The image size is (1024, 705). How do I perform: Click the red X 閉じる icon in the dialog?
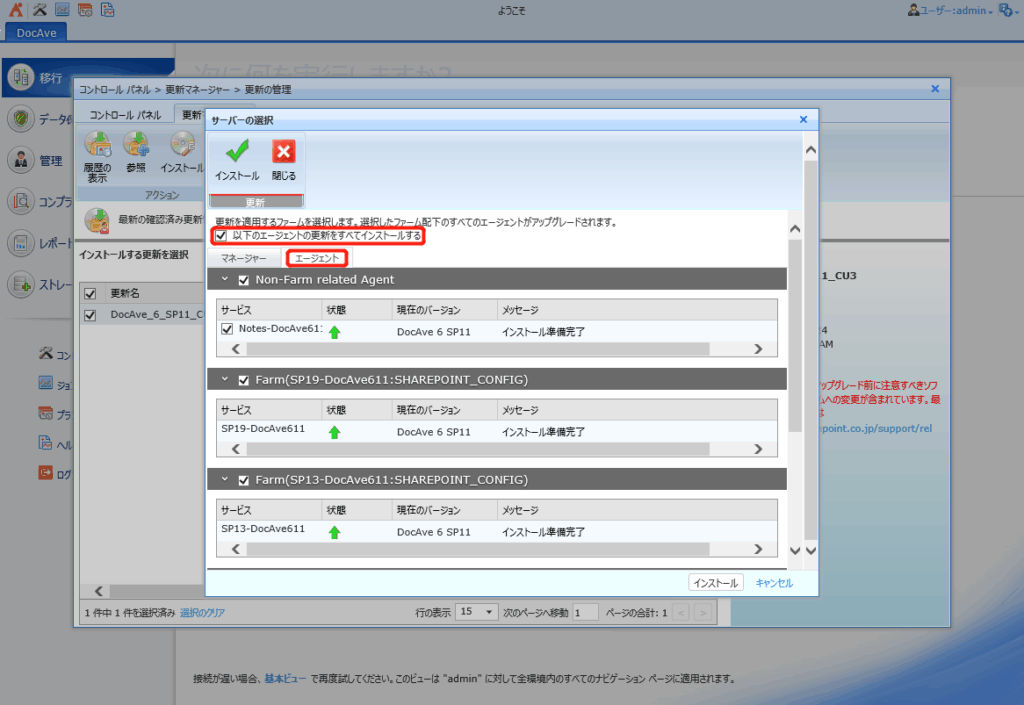[x=283, y=152]
